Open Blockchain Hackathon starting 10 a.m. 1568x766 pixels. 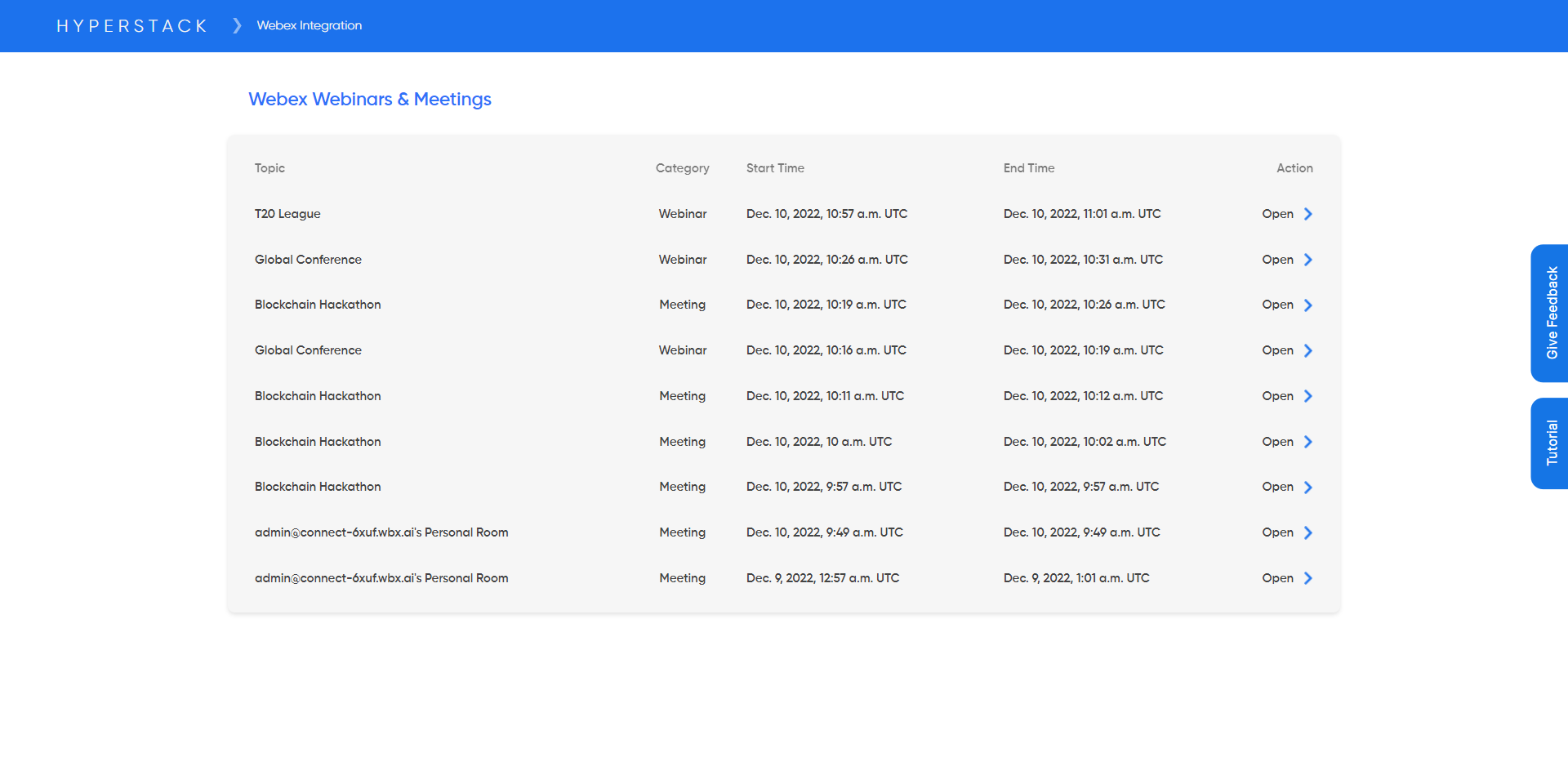pos(1277,442)
